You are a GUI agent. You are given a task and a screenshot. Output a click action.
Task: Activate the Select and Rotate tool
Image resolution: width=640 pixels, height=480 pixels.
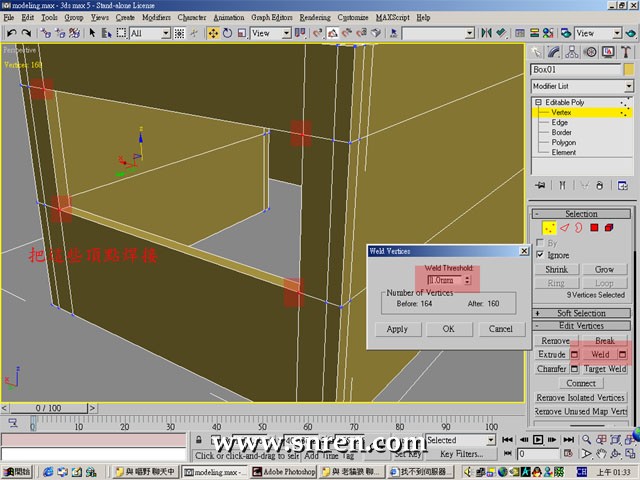(x=227, y=33)
